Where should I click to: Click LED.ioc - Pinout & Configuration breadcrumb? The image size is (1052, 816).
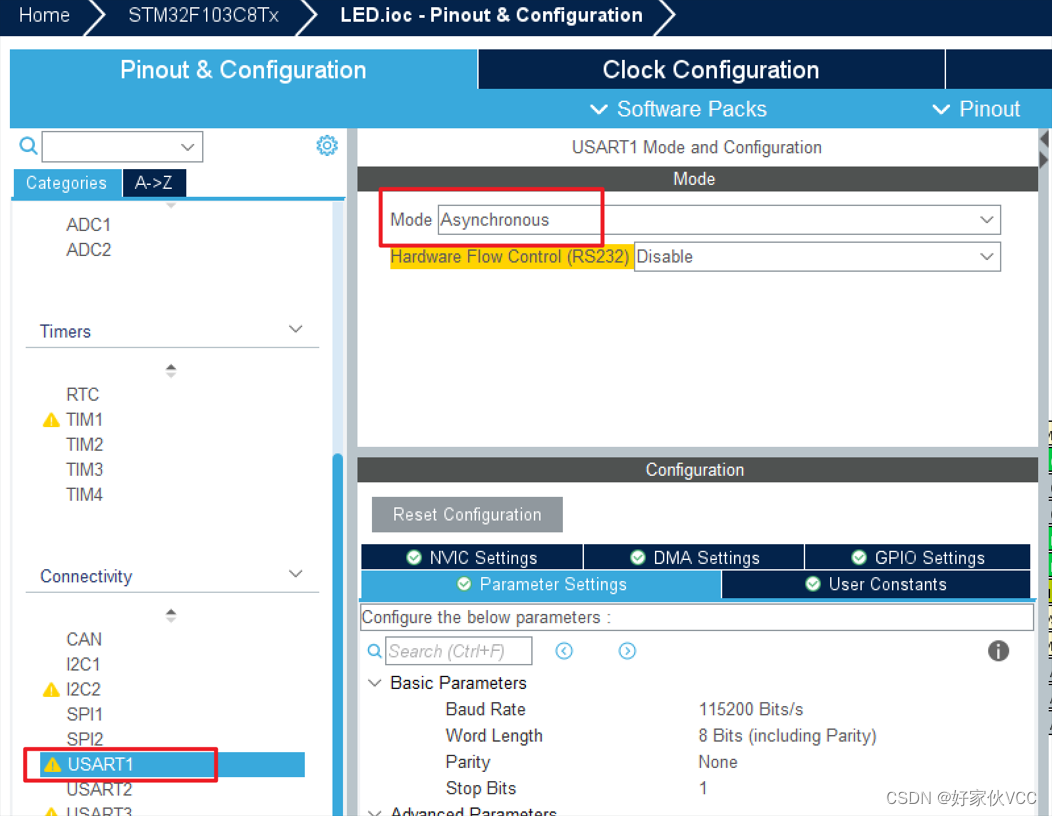click(491, 15)
